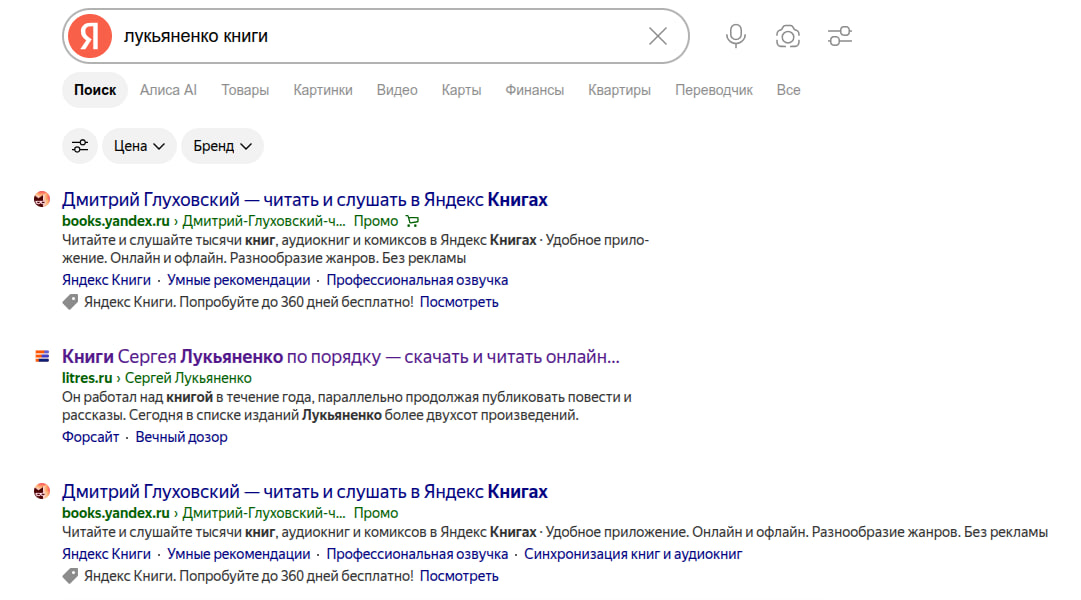Expand the Цена dropdown filter
Viewport: 1081px width, 600px height.
click(x=139, y=146)
